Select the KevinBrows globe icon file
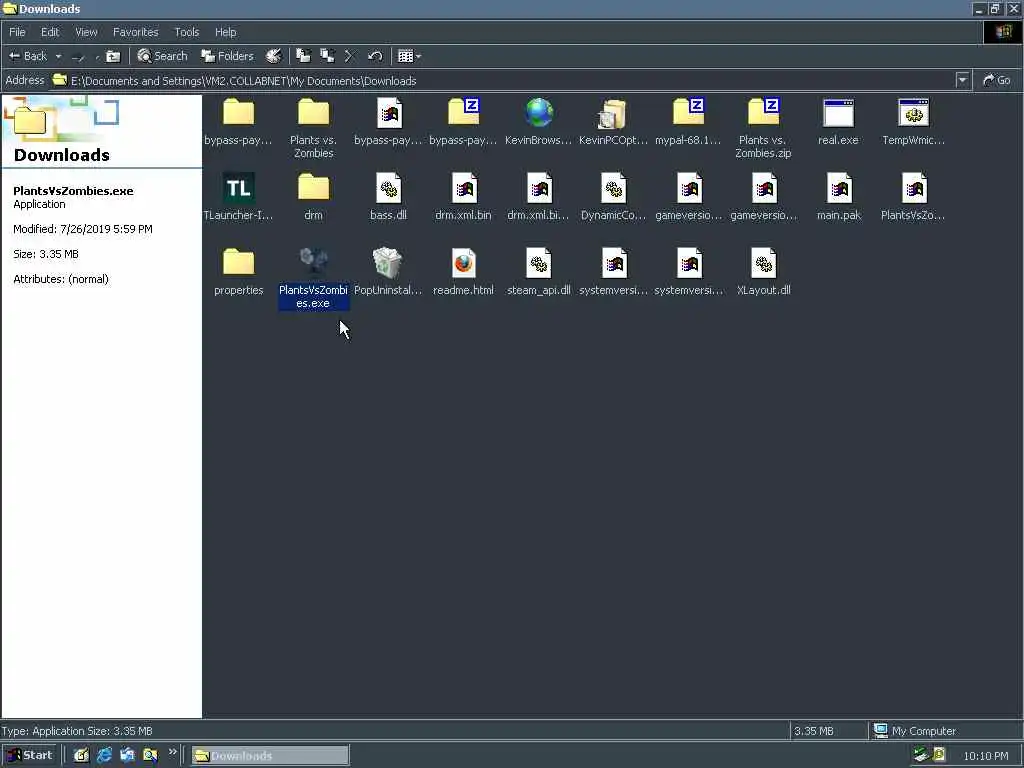This screenshot has height=768, width=1024. pyautogui.click(x=539, y=122)
